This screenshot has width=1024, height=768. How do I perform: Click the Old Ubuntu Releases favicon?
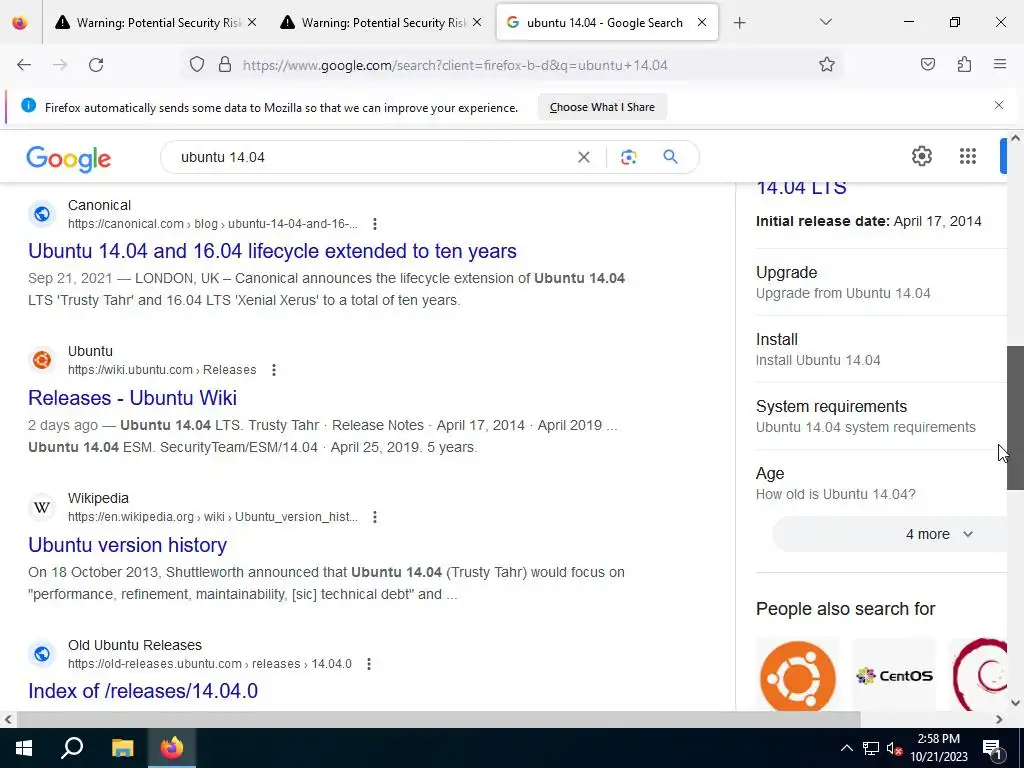42,654
